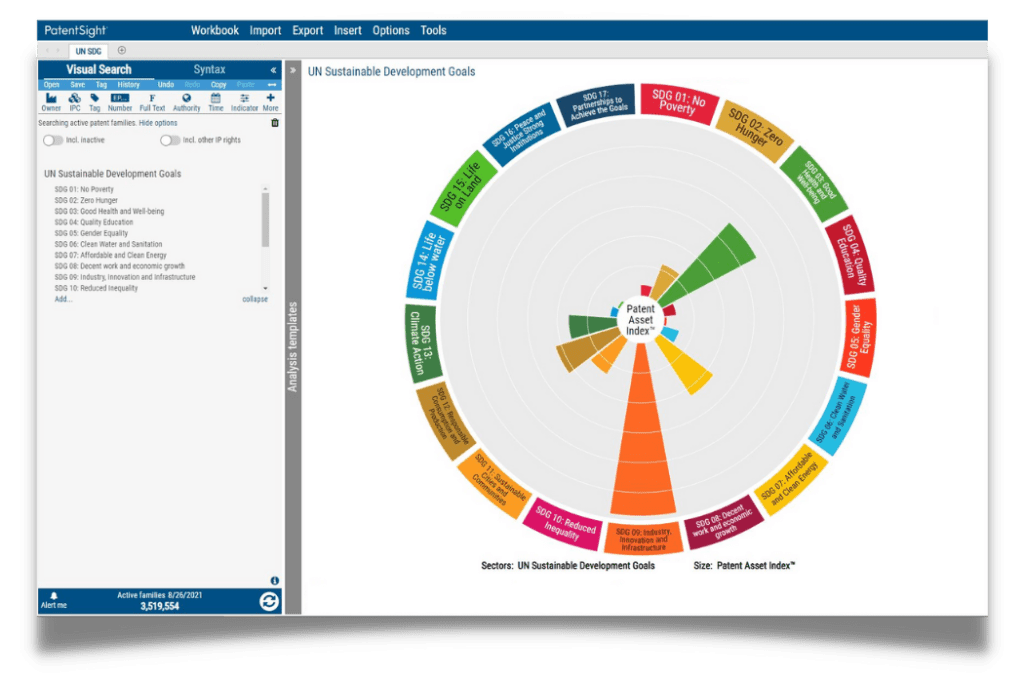Select SDG 04: Quality Education in list

pos(94,222)
